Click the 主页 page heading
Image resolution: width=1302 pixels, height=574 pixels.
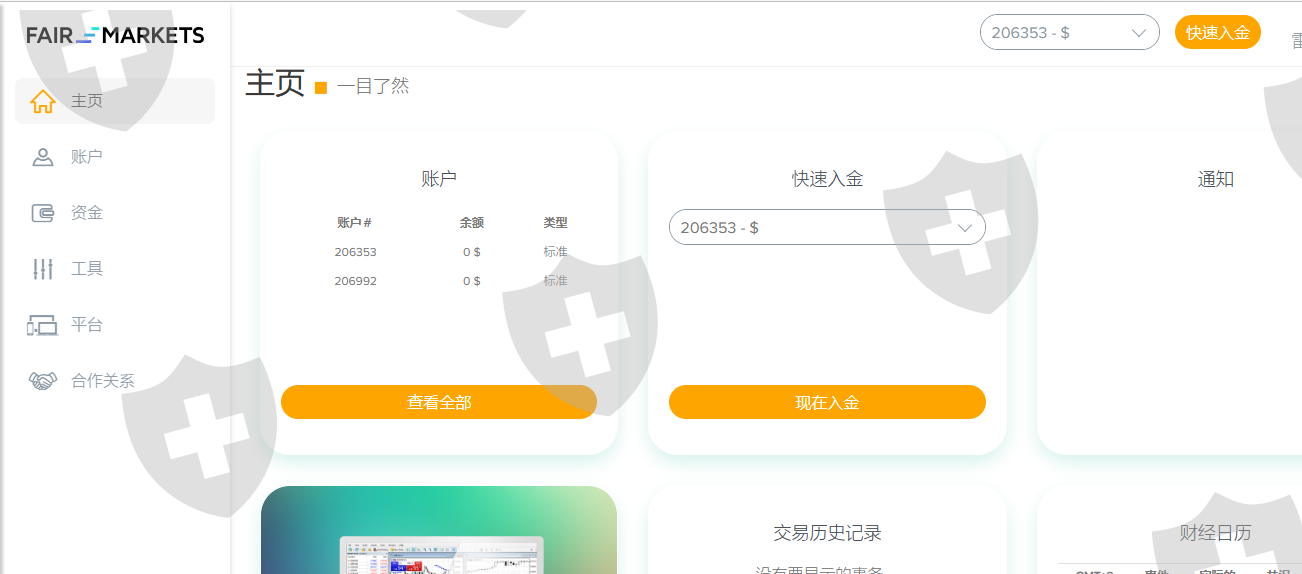pyautogui.click(x=275, y=83)
